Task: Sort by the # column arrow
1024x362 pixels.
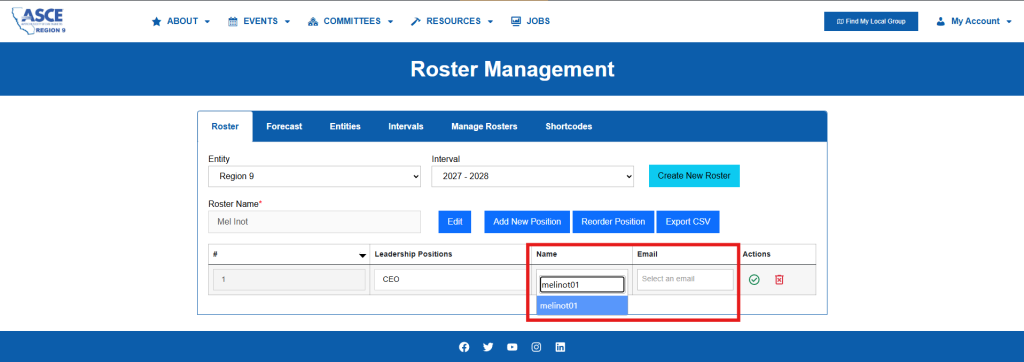Action: 362,255
